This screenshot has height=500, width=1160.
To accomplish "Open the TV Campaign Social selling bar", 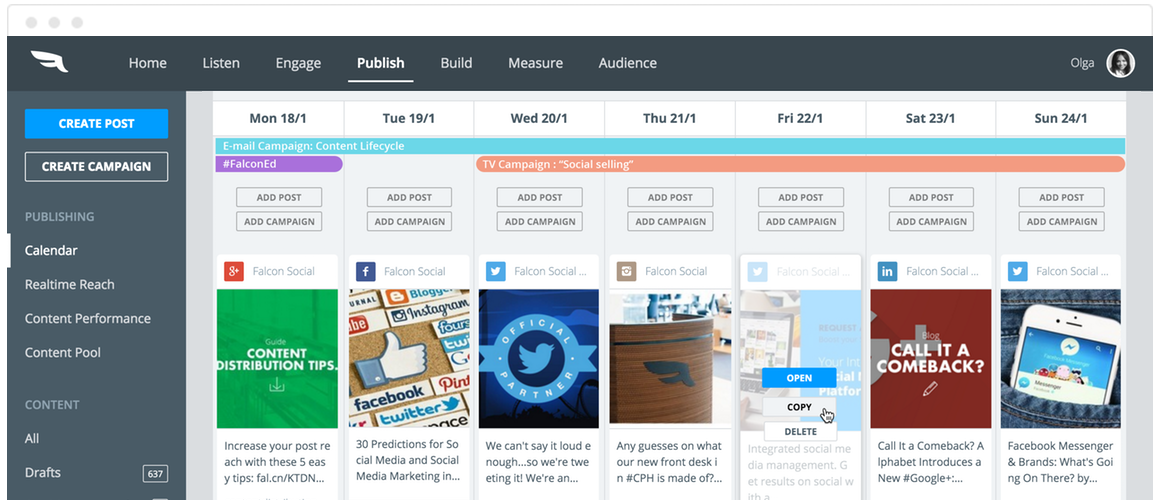I will coord(800,164).
